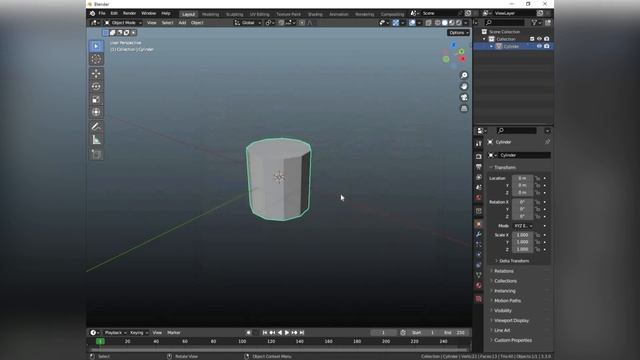The image size is (640, 360).
Task: Switch perspective/orthographic grid icon
Action: [464, 109]
